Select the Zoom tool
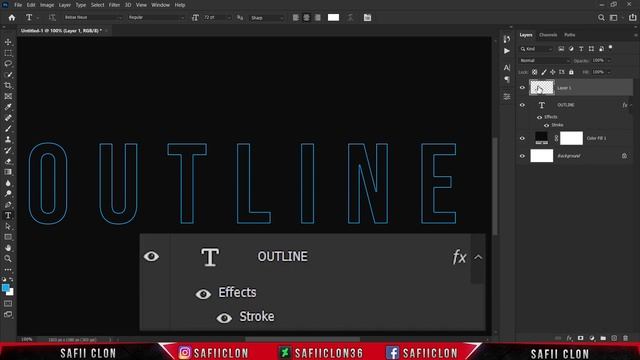 point(8,258)
